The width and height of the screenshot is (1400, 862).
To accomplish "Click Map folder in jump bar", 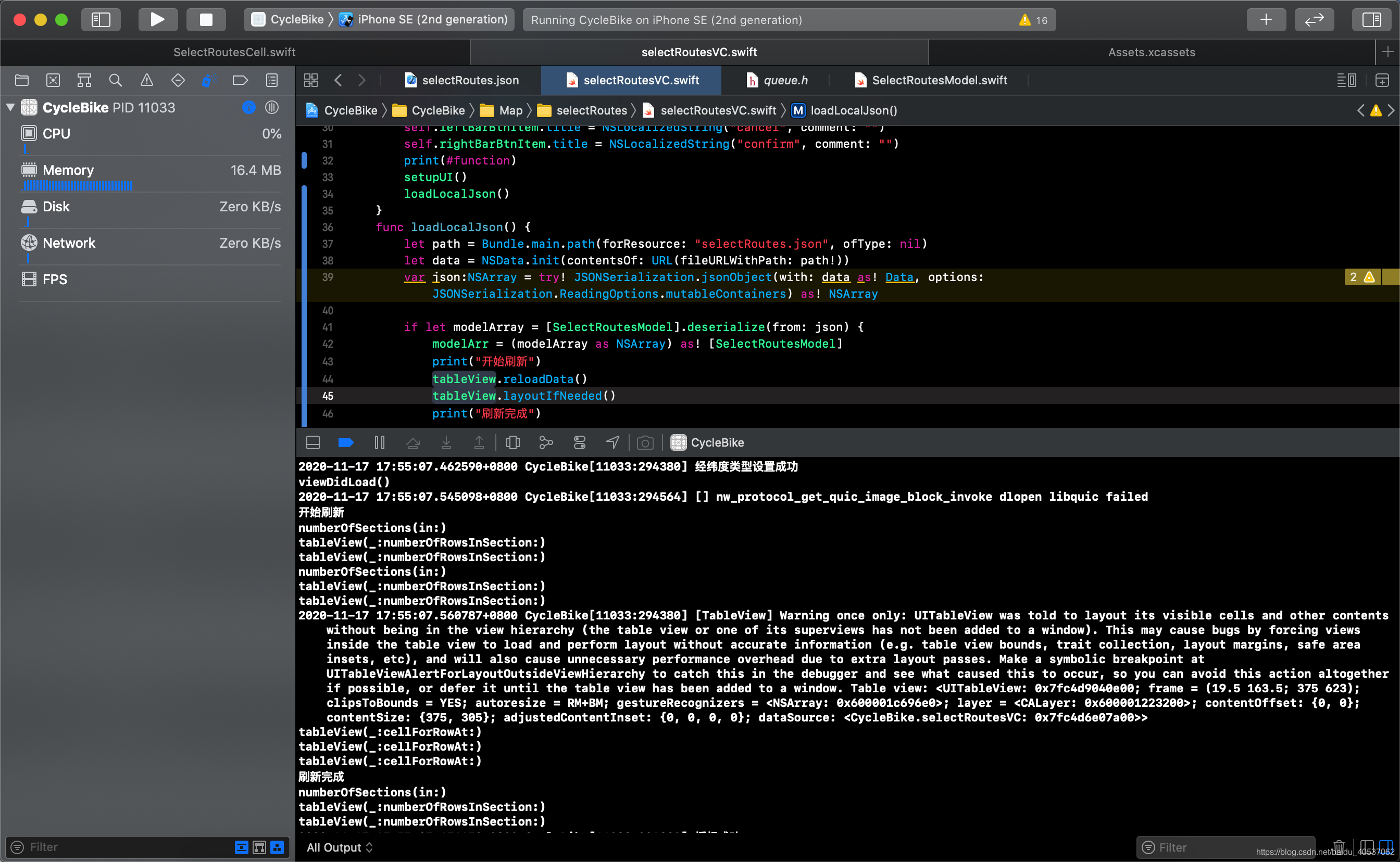I will [x=501, y=110].
